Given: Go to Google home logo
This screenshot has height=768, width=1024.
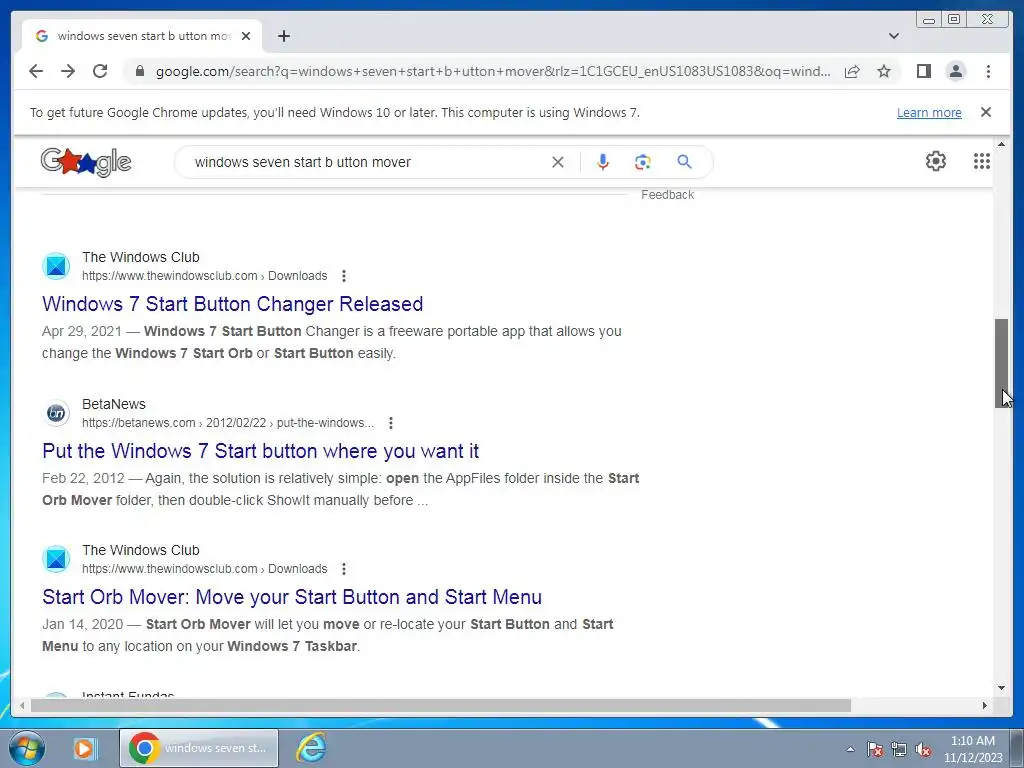Looking at the screenshot, I should pyautogui.click(x=86, y=161).
